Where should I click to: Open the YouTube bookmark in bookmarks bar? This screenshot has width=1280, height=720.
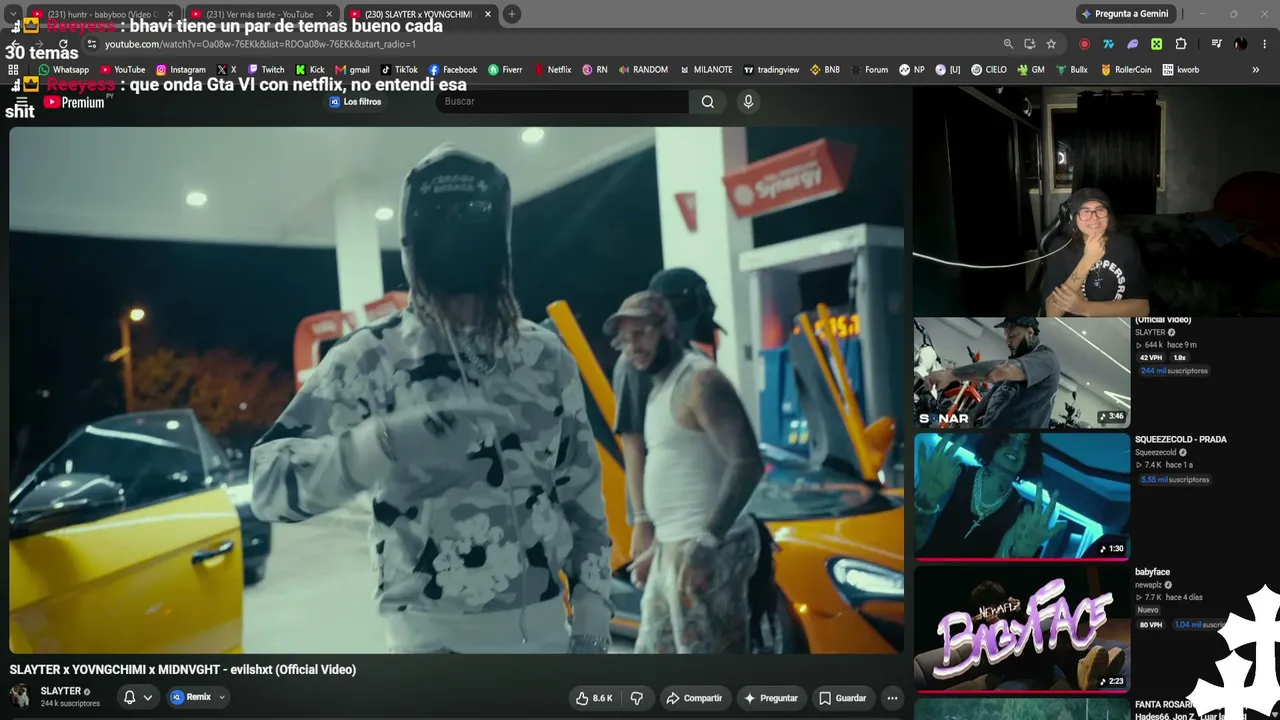pyautogui.click(x=121, y=70)
